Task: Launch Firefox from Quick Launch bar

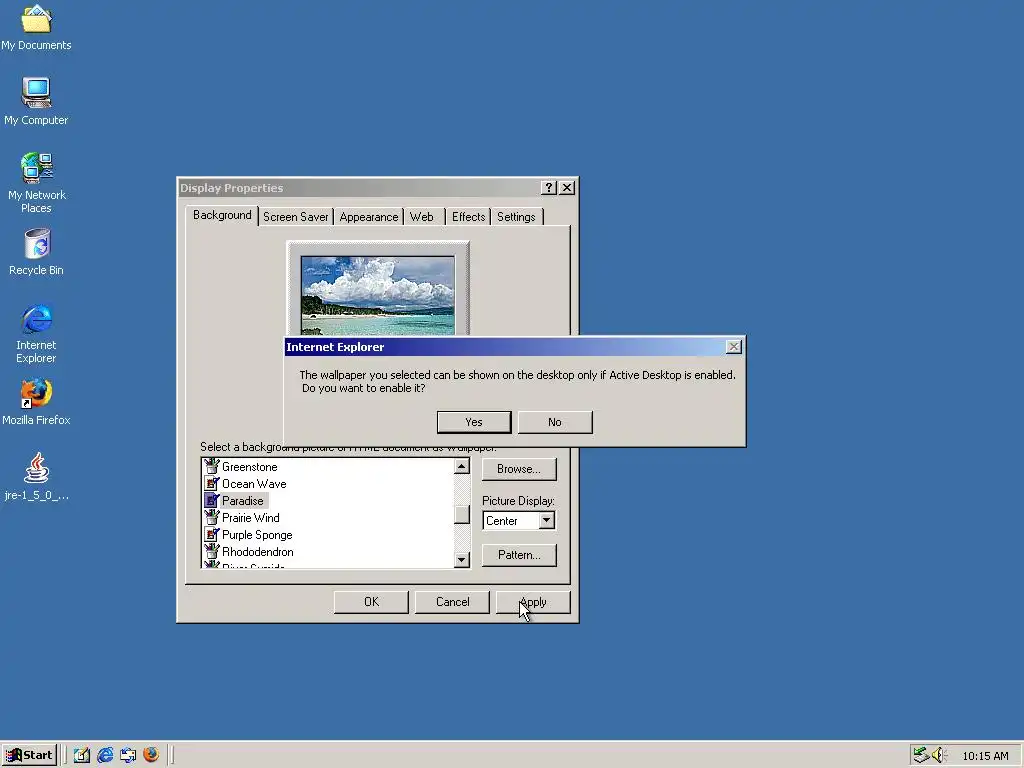Action: (151, 755)
